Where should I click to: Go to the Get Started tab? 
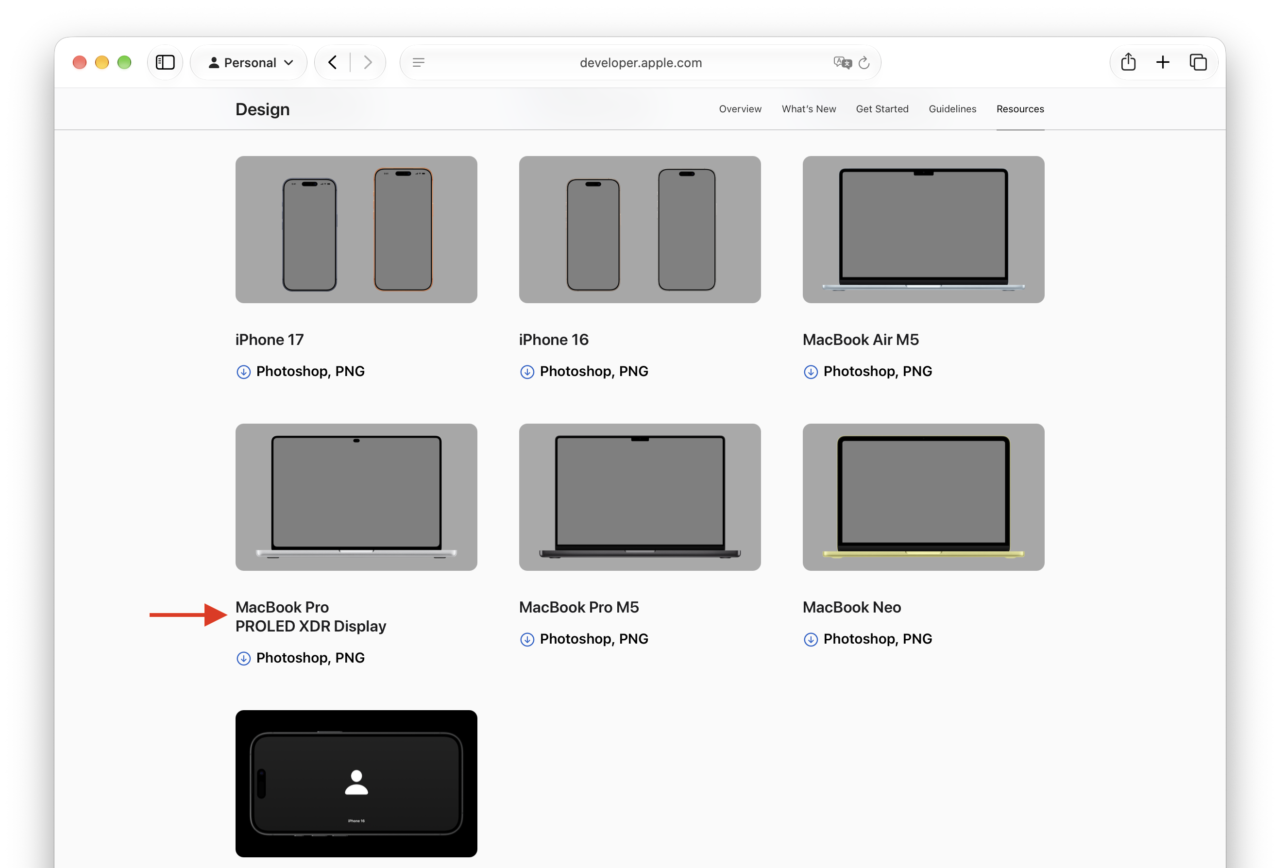(x=882, y=109)
